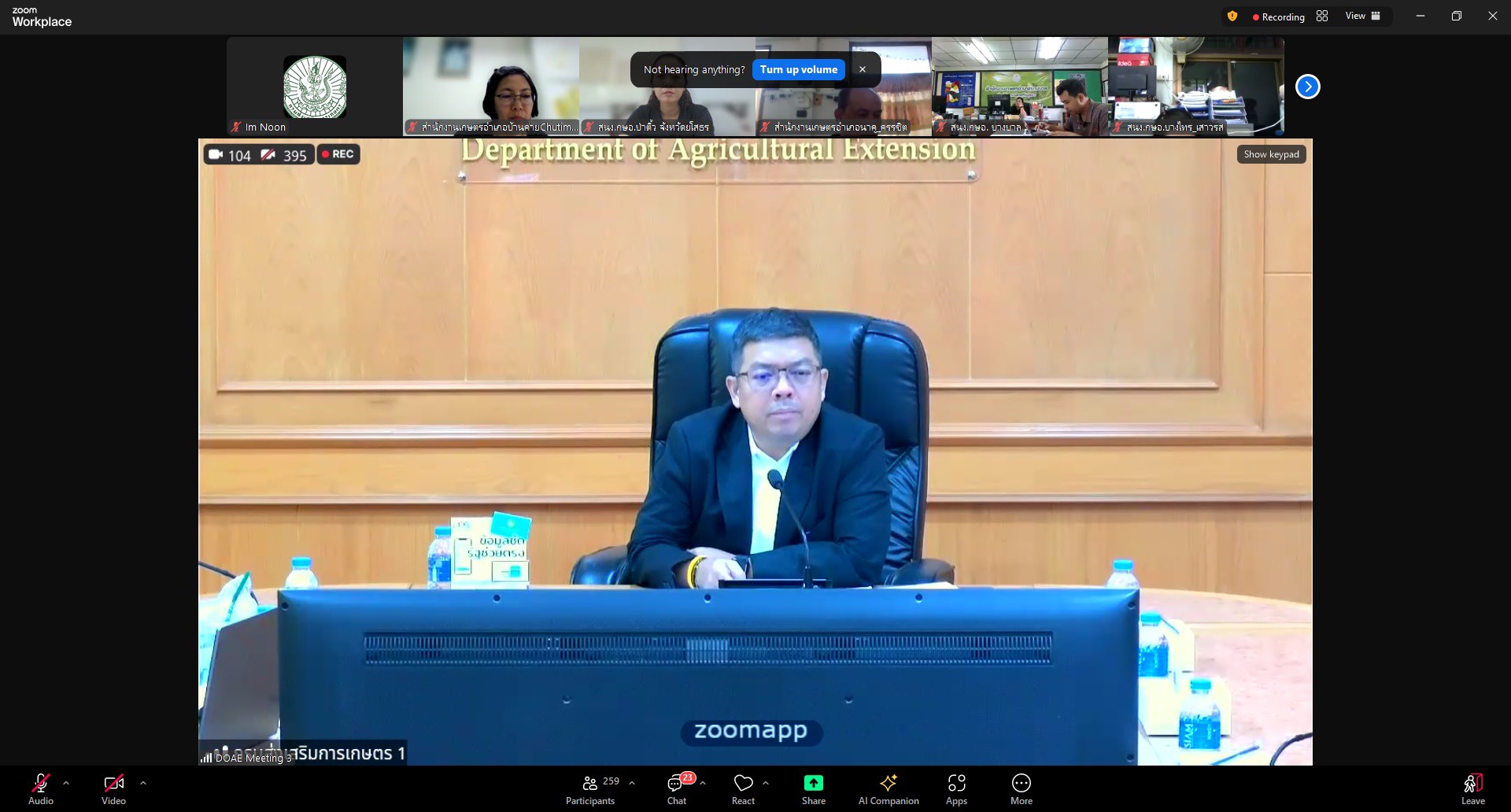1511x812 pixels.
Task: Click the security shield icon
Action: [1232, 17]
